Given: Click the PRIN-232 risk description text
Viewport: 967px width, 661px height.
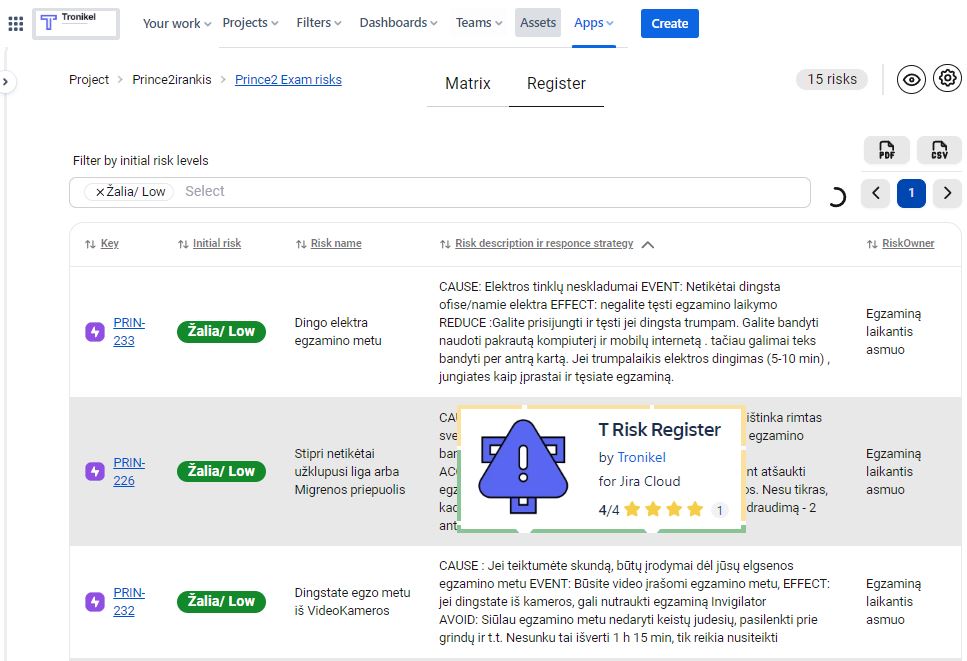Looking at the screenshot, I should click(635, 602).
